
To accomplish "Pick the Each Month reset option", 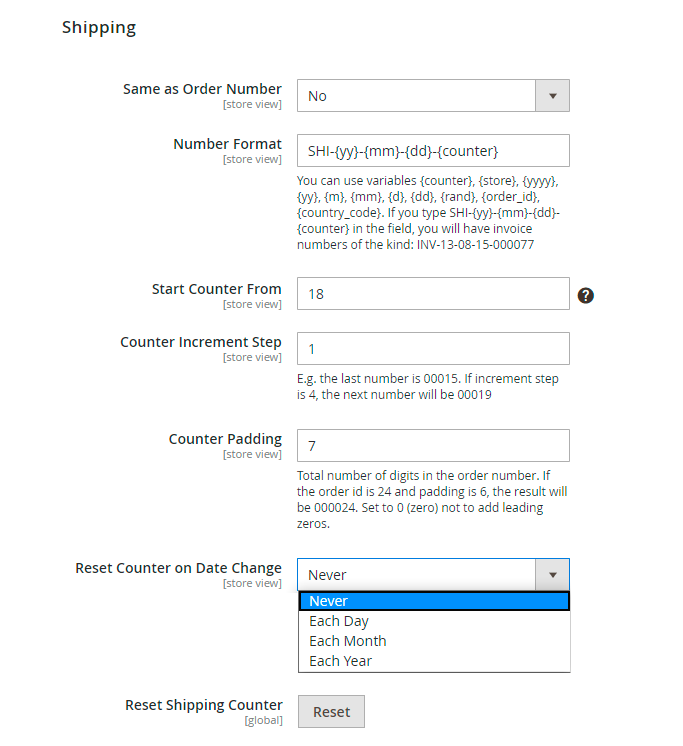I will pos(347,641).
